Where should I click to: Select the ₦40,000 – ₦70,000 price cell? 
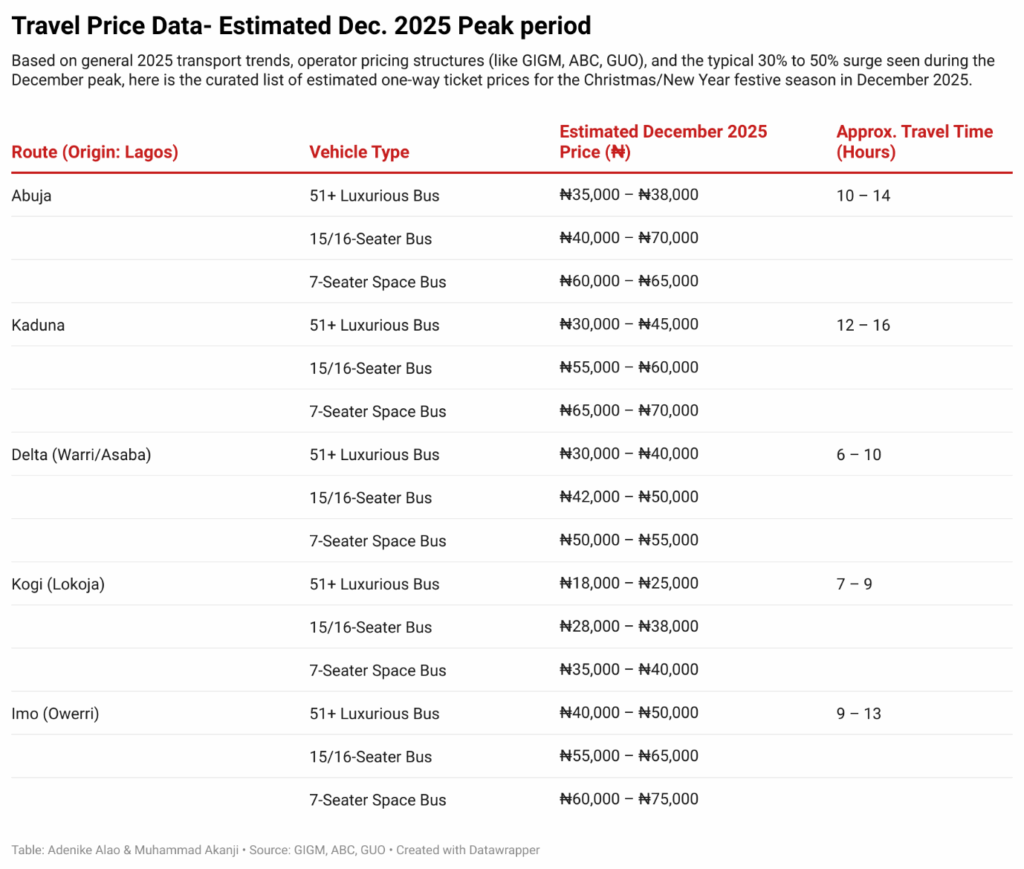629,238
